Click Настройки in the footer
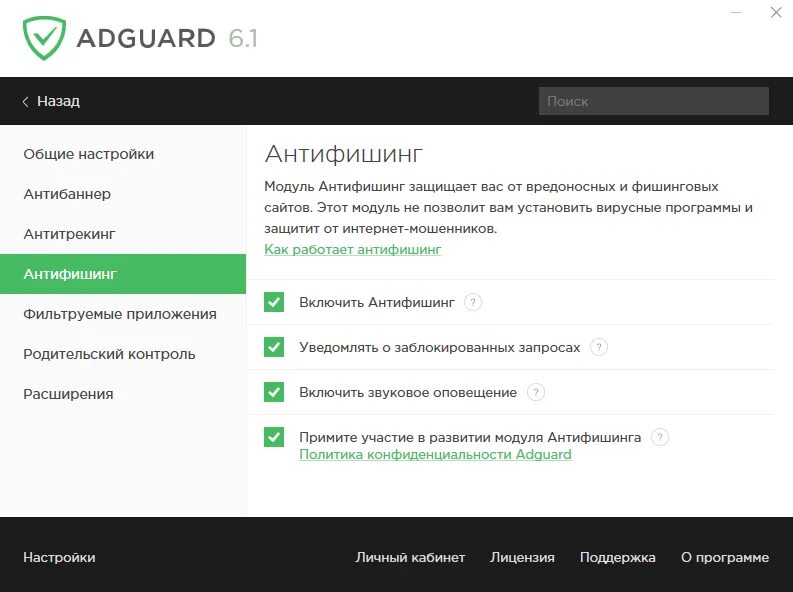The height and width of the screenshot is (592, 793). (59, 557)
